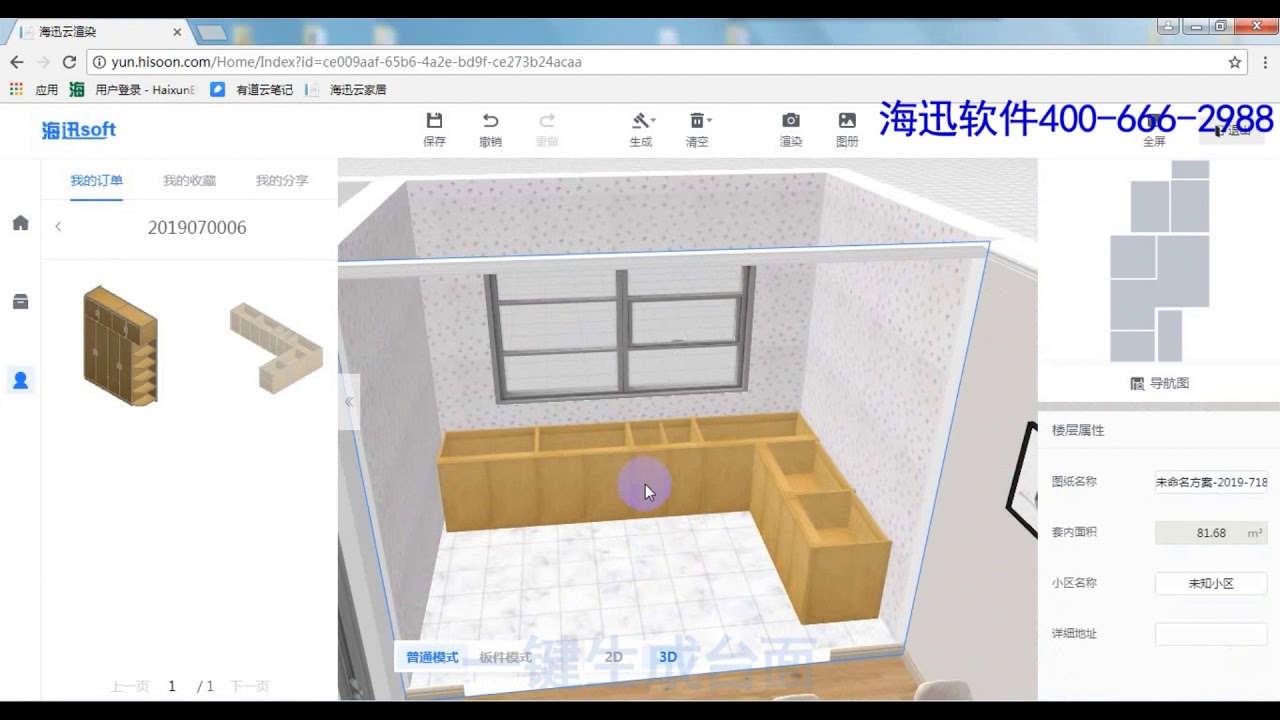The image size is (1280, 720).
Task: Select the L-shaped cabinet thumbnail
Action: tap(276, 348)
